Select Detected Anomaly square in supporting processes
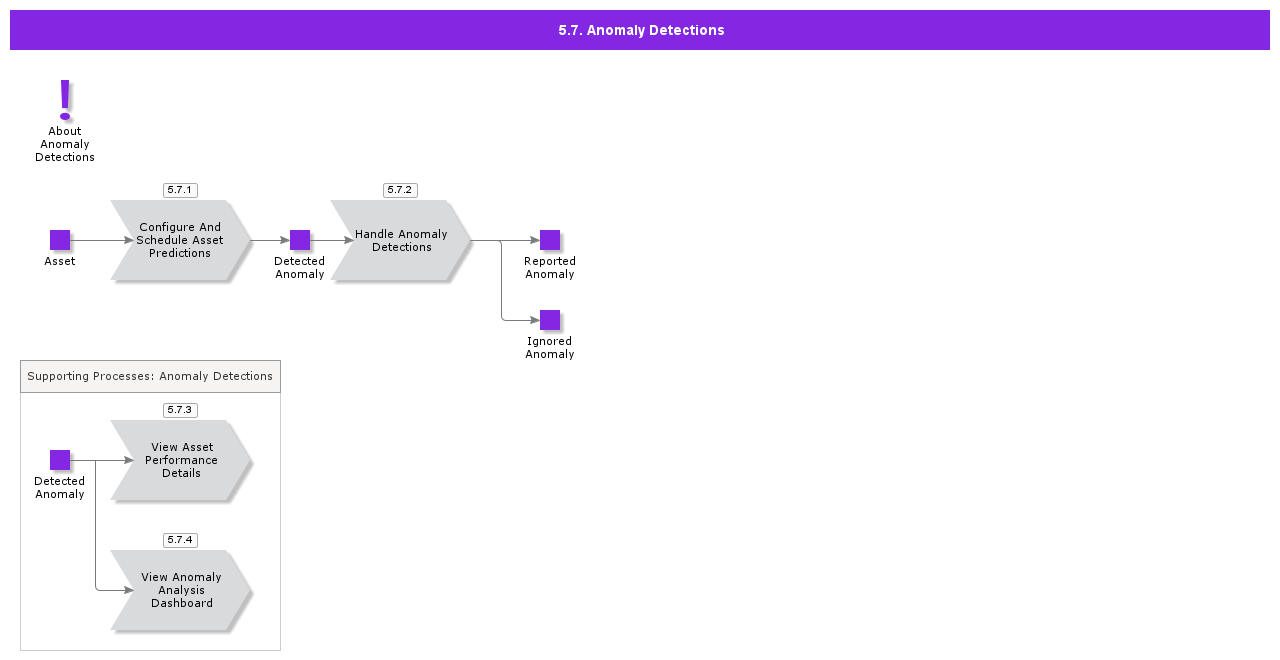Screen dimensions: 1280x660 [60, 460]
